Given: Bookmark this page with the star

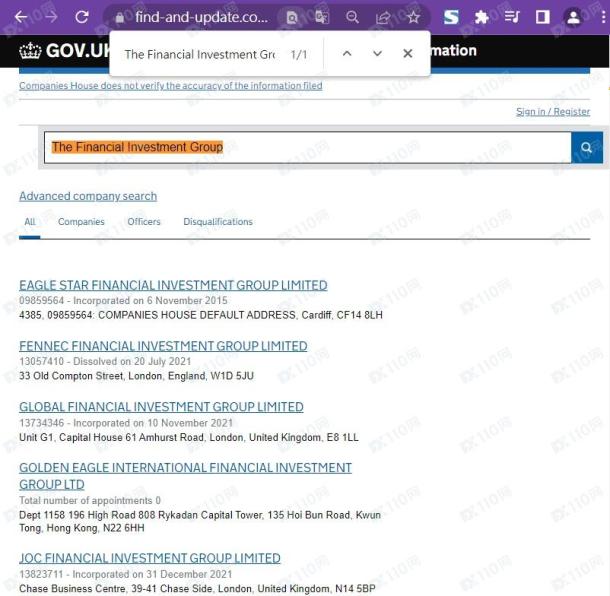Looking at the screenshot, I should point(413,17).
